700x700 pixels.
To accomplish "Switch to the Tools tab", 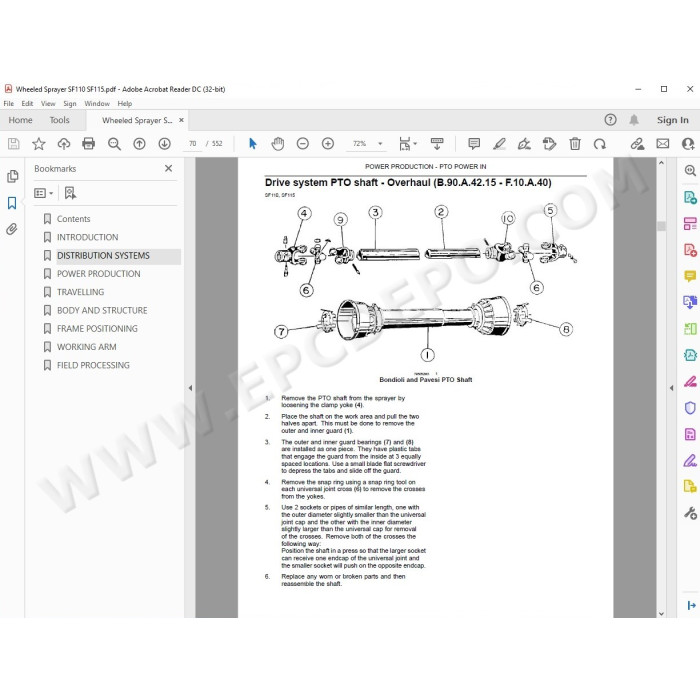I will (59, 120).
